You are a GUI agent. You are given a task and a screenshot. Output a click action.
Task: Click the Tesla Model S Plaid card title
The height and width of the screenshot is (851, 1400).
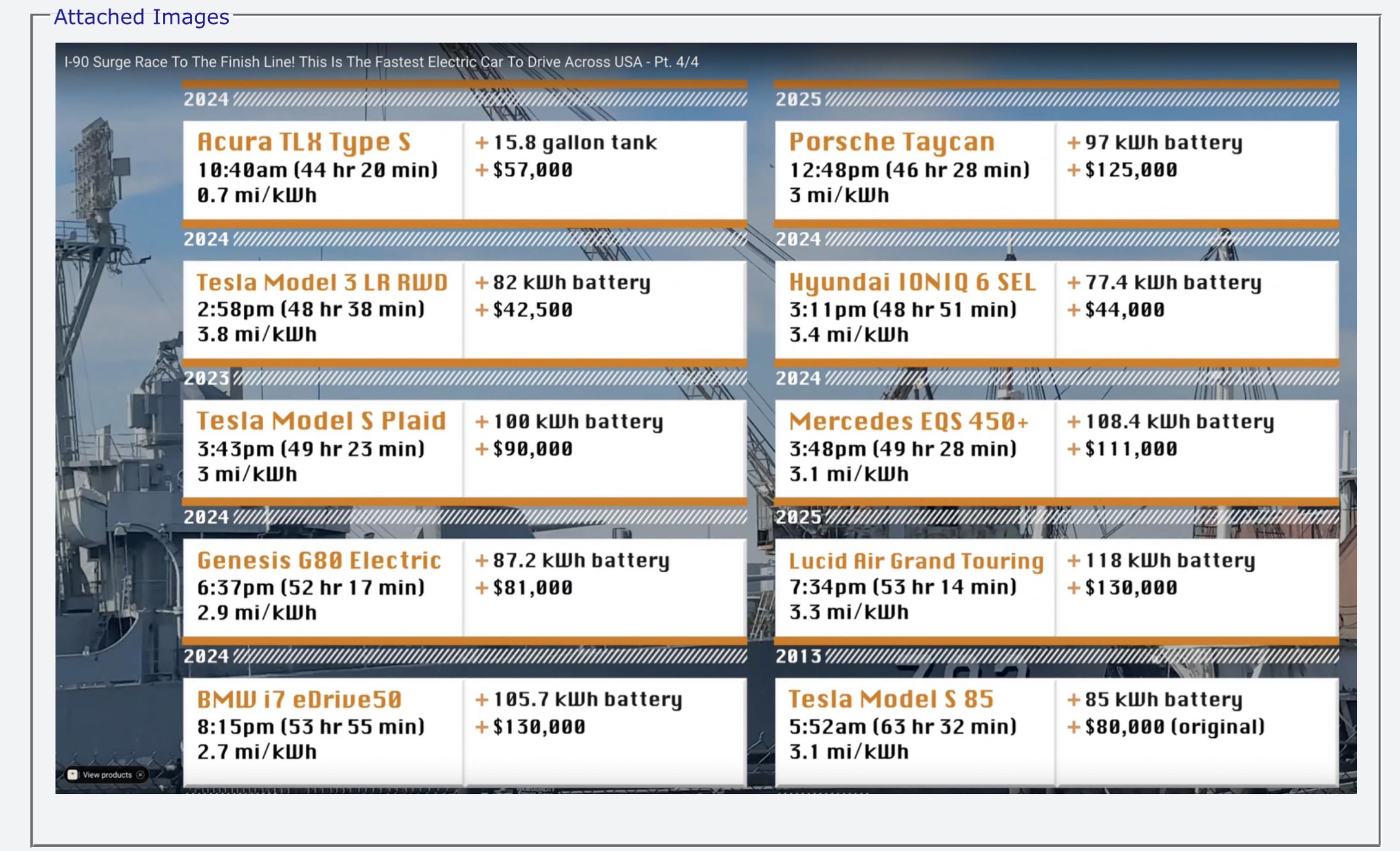coord(321,421)
